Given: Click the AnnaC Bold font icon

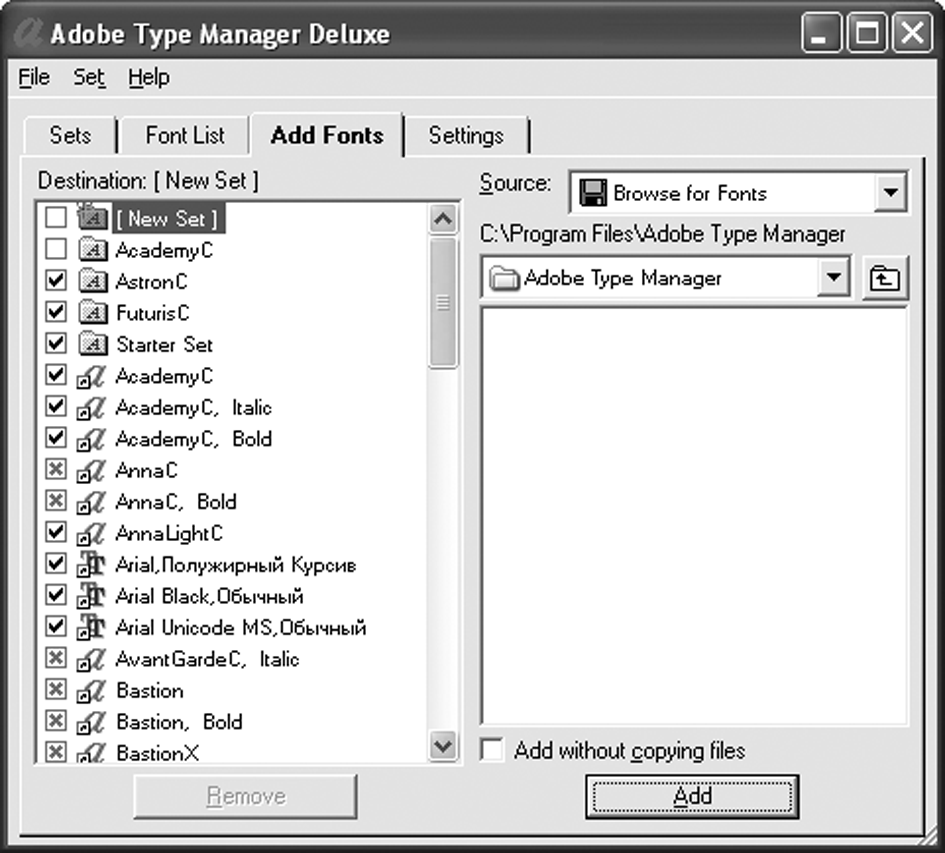Looking at the screenshot, I should [92, 502].
